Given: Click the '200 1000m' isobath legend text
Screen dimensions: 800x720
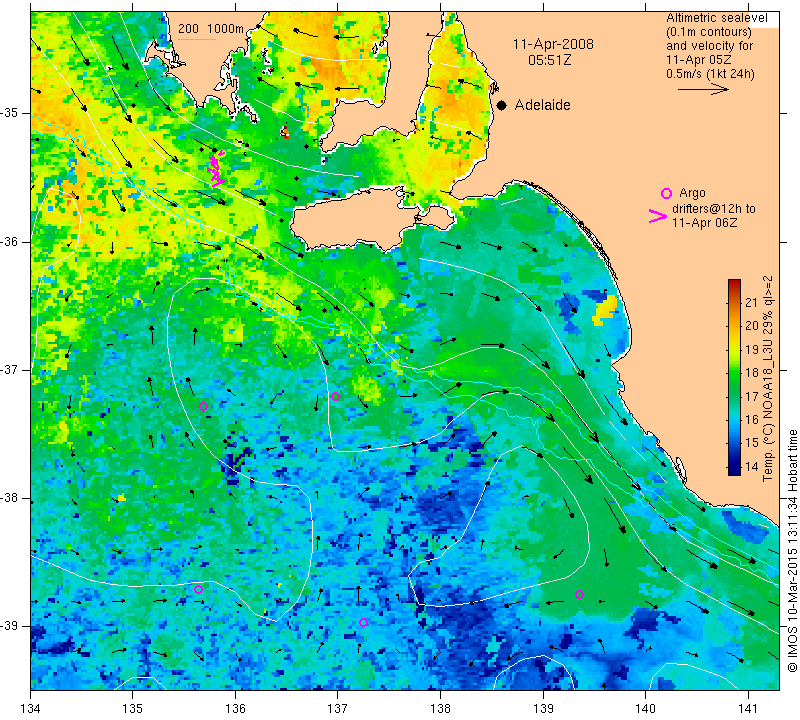Looking at the screenshot, I should [x=211, y=29].
